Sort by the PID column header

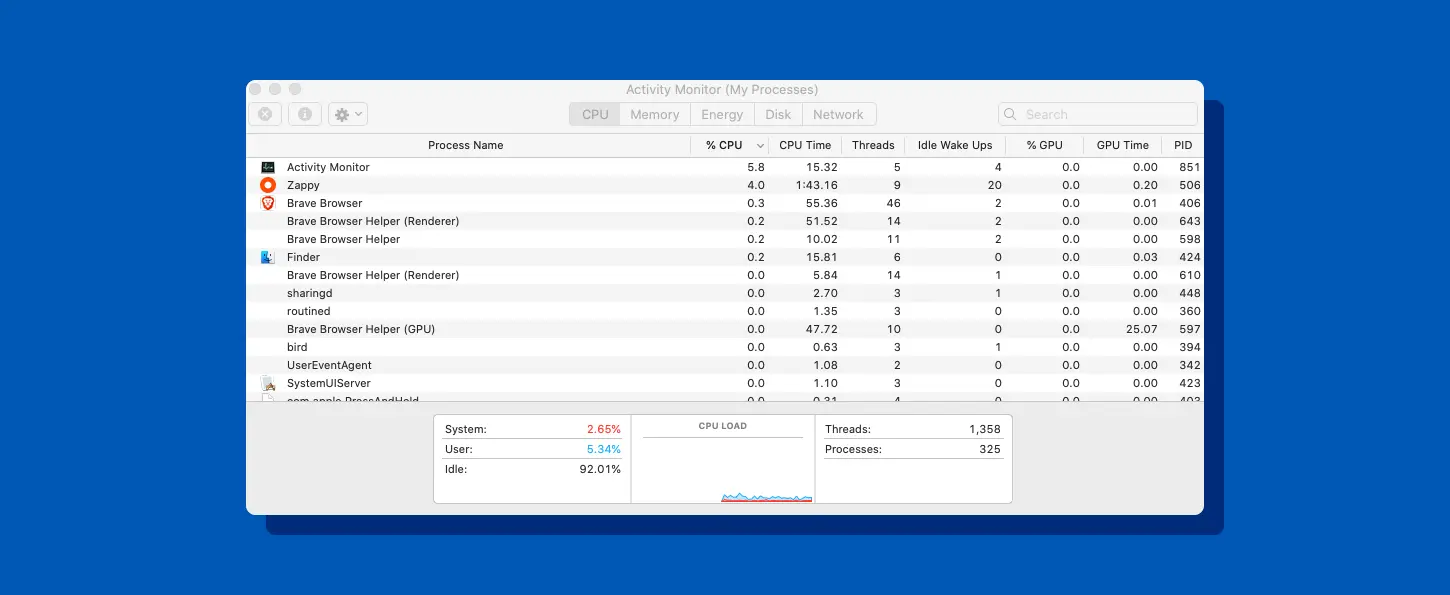(x=1183, y=145)
